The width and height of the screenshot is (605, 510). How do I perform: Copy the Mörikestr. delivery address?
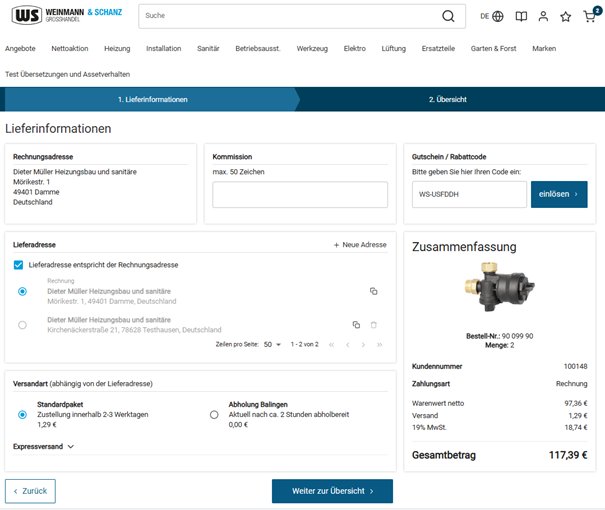(x=374, y=291)
